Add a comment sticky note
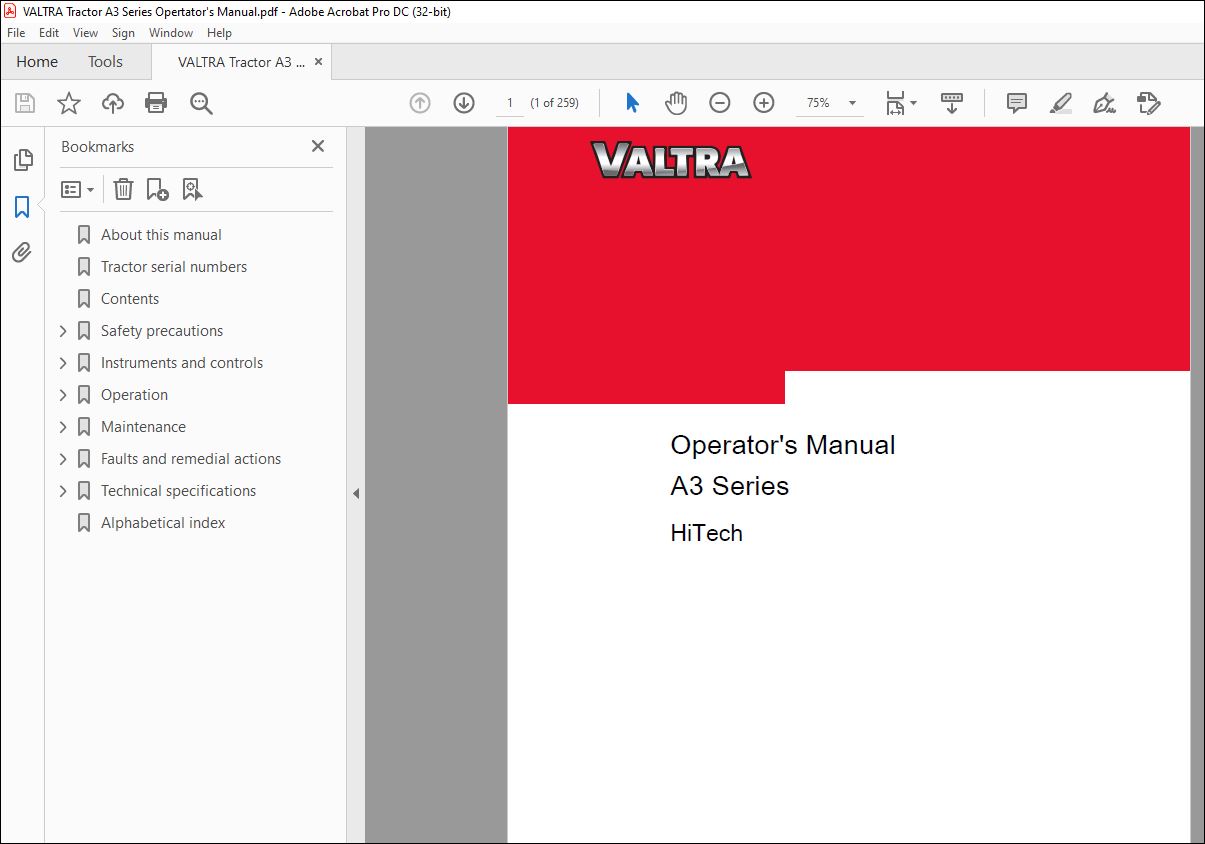 [1017, 103]
